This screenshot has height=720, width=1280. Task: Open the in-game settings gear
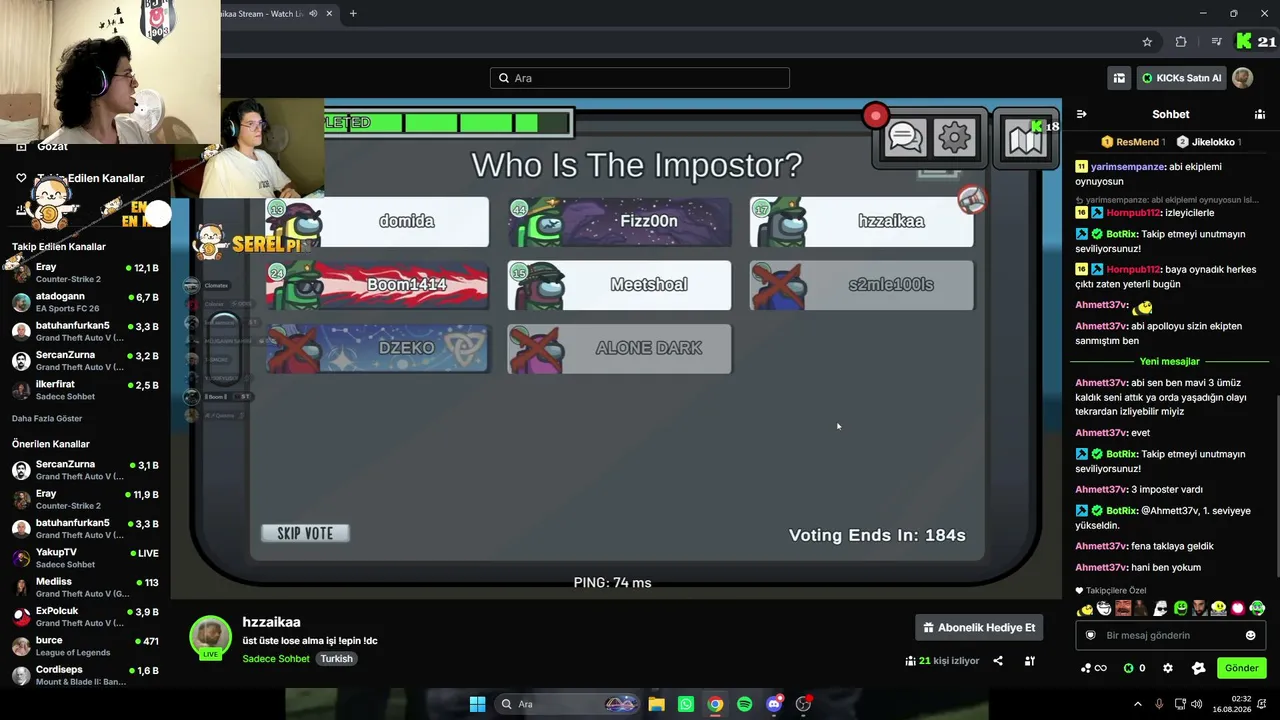pos(955,138)
